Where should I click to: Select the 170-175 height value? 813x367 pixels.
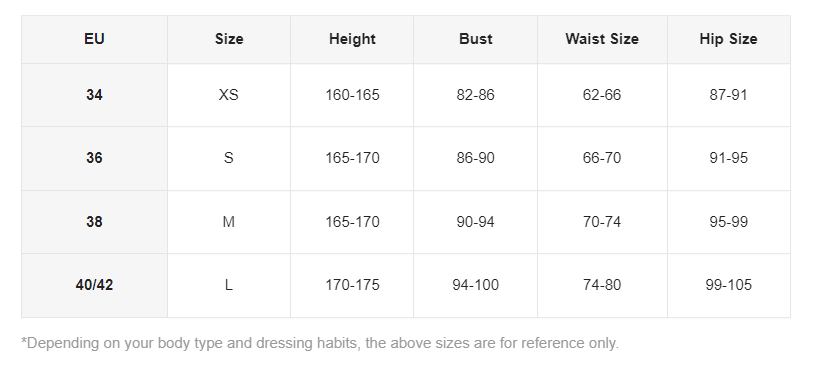pyautogui.click(x=352, y=285)
